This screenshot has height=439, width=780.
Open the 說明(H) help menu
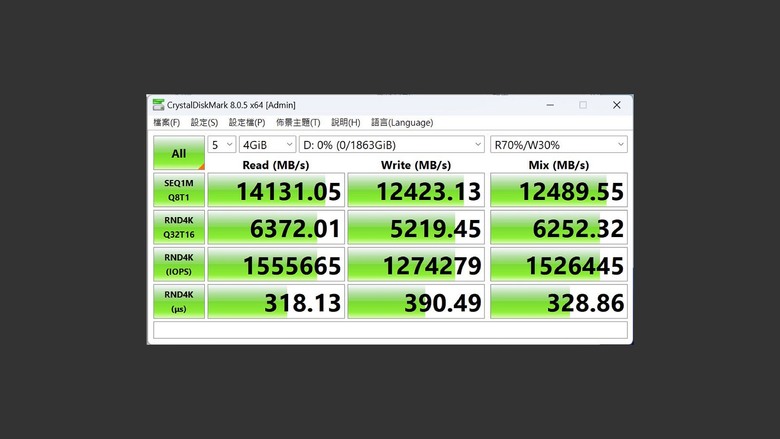point(346,122)
